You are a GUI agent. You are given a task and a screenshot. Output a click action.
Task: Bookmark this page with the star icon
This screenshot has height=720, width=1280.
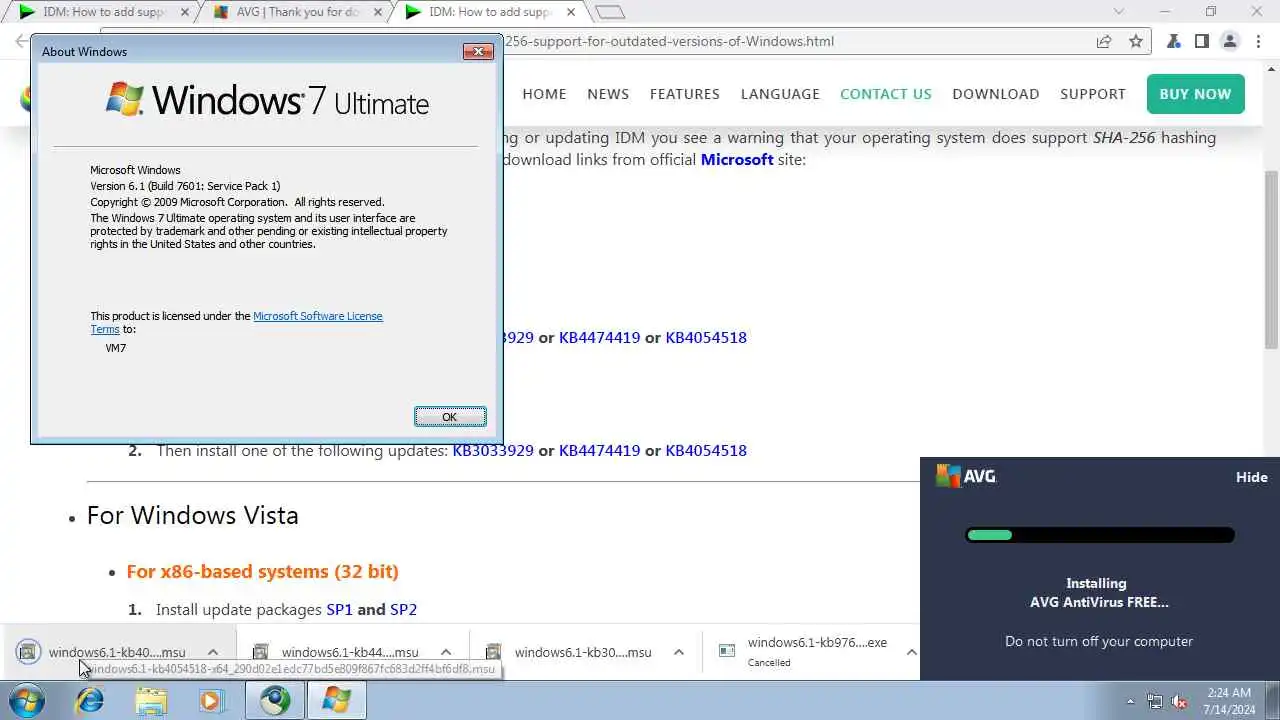tap(1136, 41)
